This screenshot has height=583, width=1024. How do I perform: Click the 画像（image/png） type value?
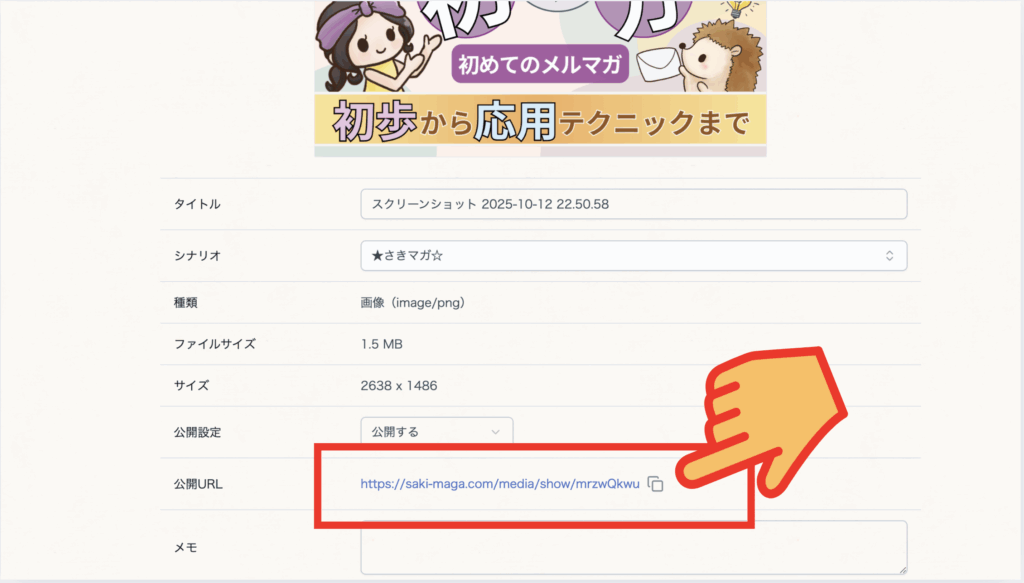tap(411, 301)
